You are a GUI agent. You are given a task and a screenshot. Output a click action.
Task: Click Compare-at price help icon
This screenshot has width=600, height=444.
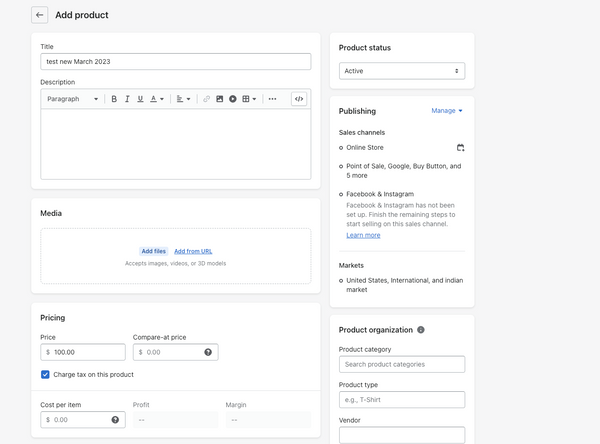pos(208,352)
